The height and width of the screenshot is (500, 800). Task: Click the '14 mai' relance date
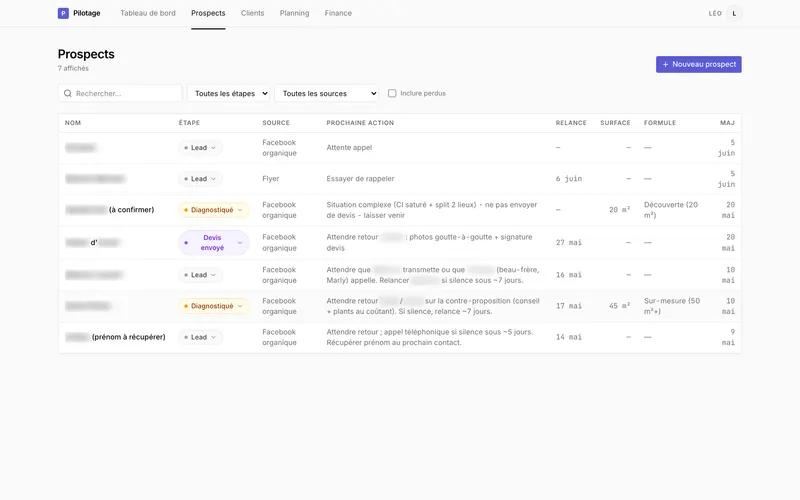coord(569,337)
